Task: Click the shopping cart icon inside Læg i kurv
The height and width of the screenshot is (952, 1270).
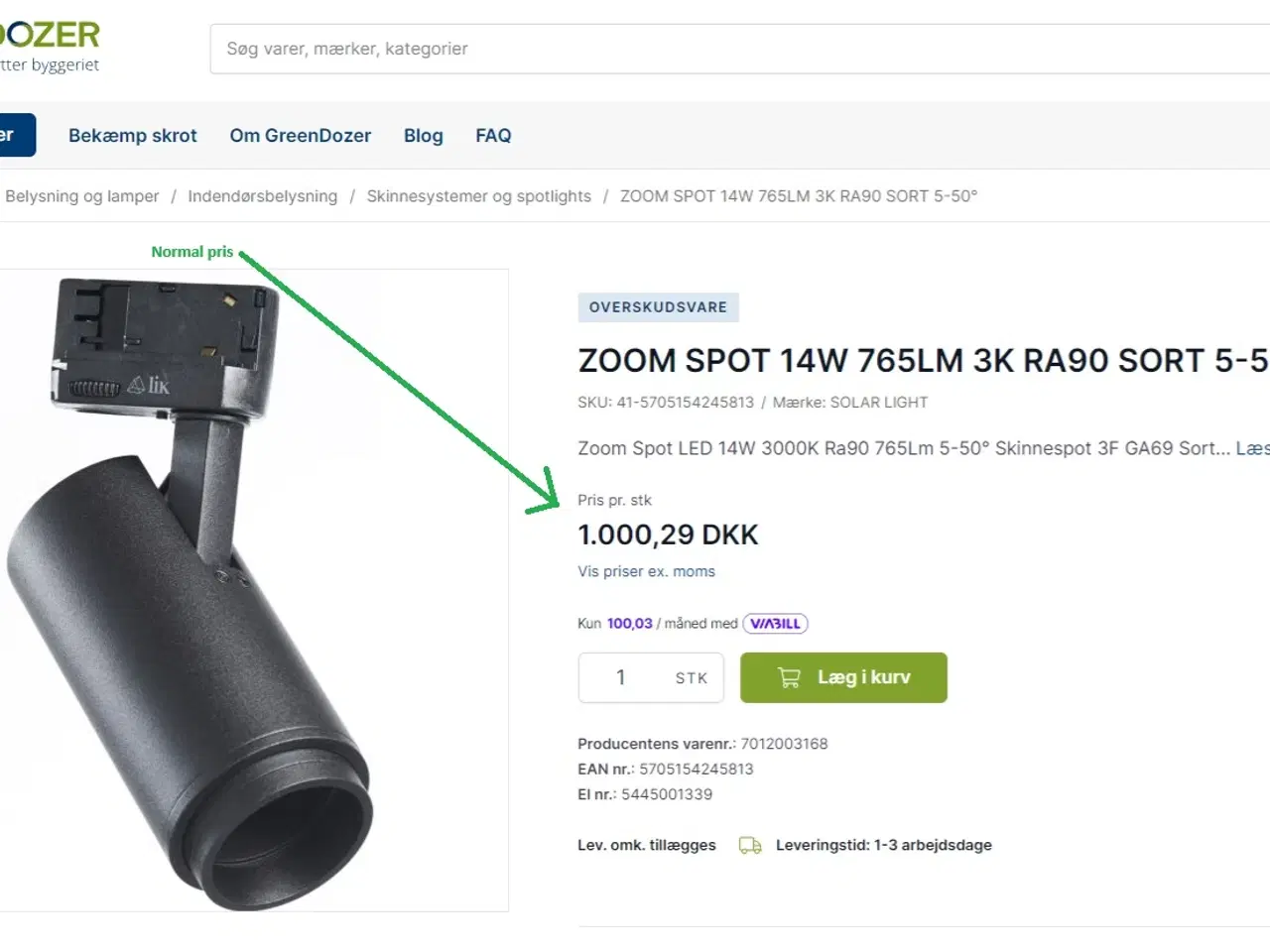Action: pos(789,677)
